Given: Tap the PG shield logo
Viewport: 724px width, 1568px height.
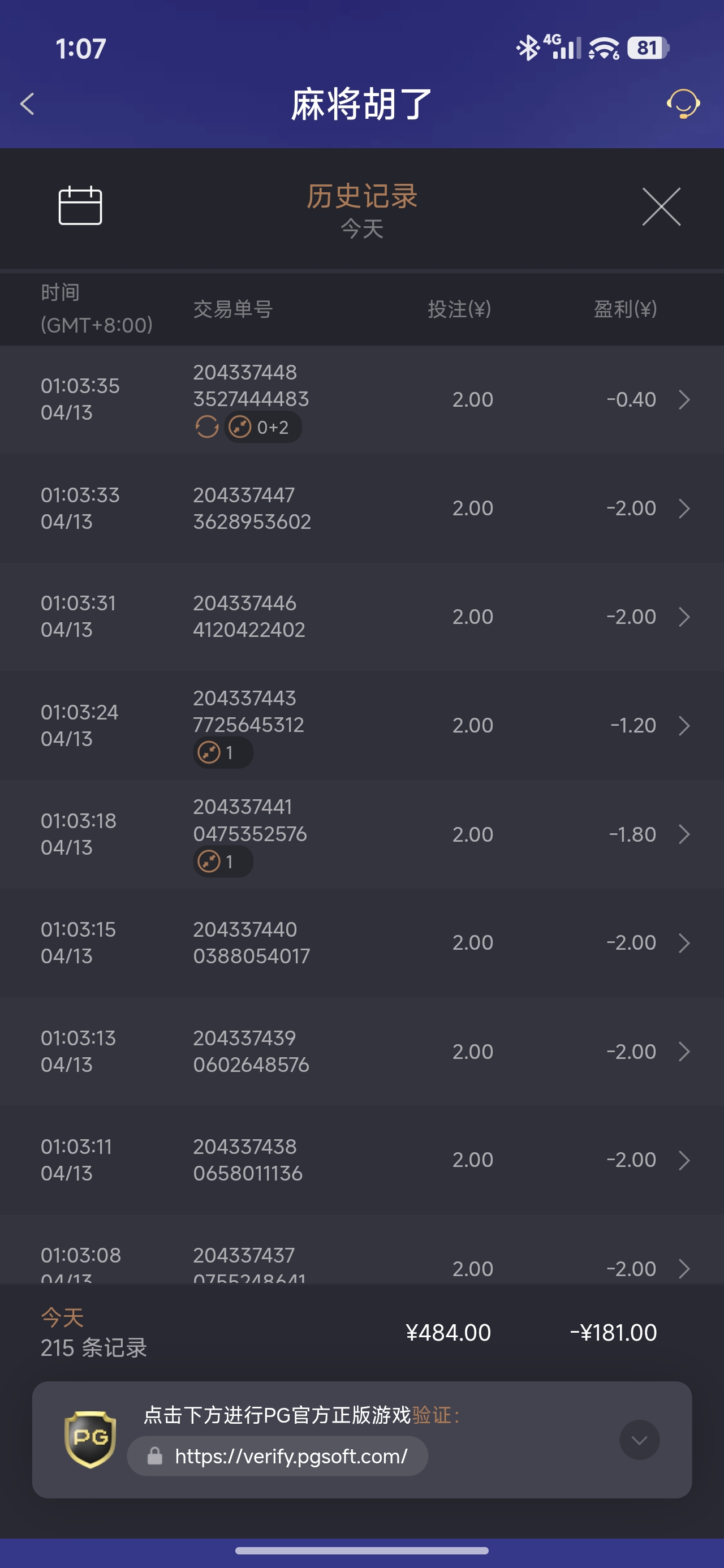Looking at the screenshot, I should [90, 1439].
